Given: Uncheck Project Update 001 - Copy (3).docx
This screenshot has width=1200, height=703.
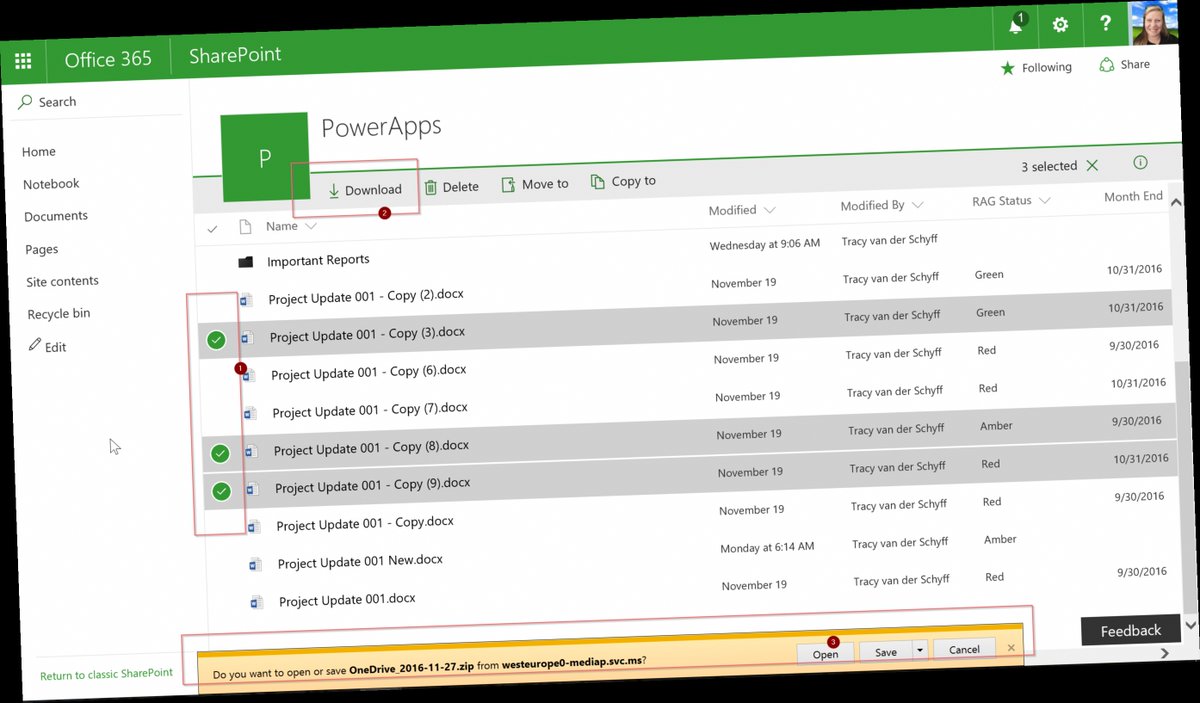Looking at the screenshot, I should [x=216, y=340].
